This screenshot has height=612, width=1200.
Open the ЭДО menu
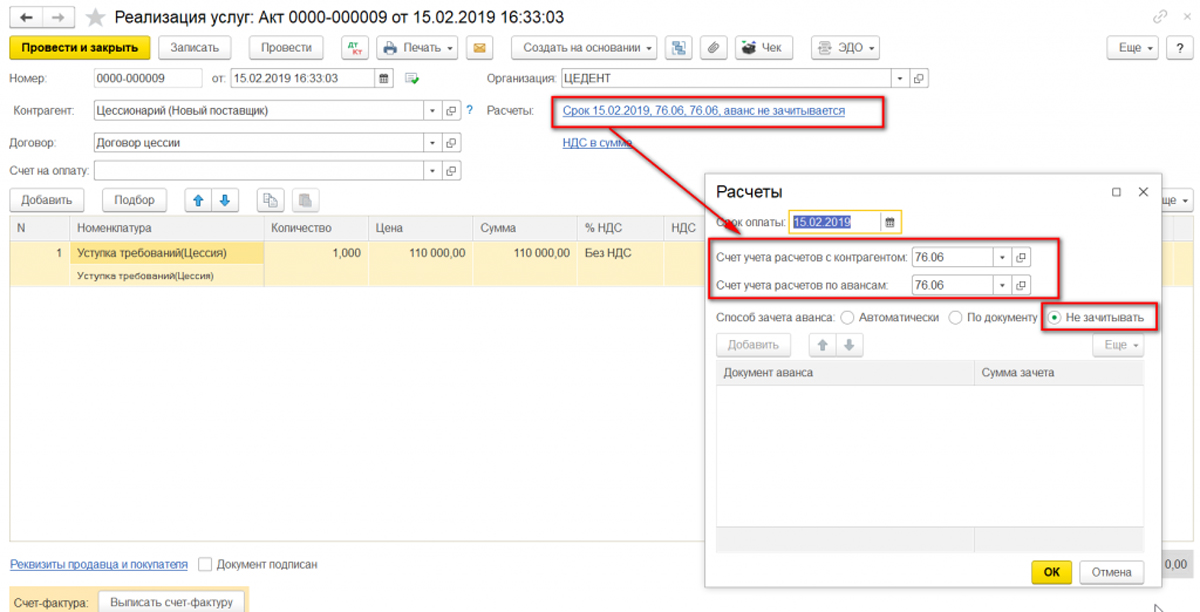click(x=845, y=47)
